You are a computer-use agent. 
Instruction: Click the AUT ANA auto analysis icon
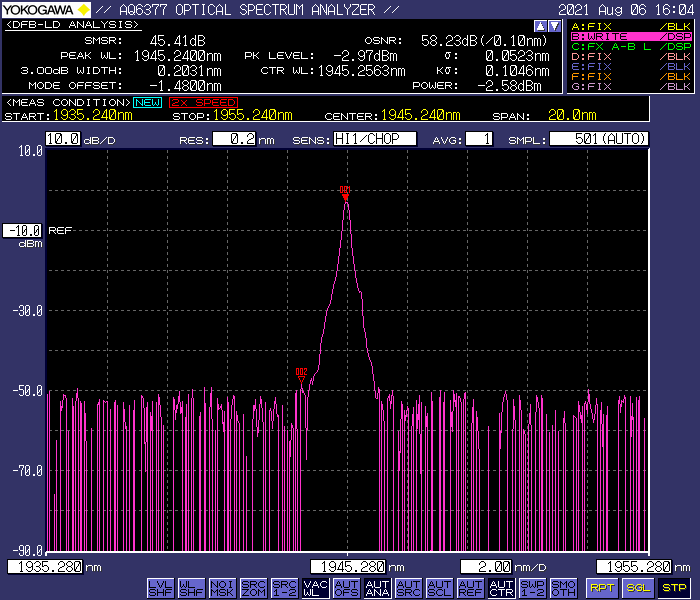(x=377, y=588)
